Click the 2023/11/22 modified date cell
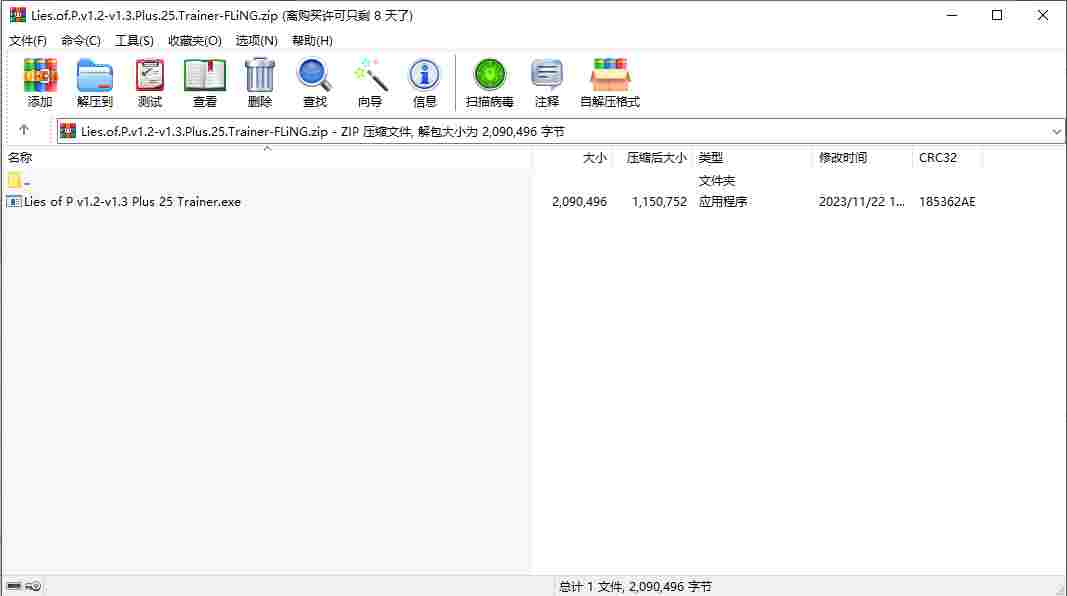Image resolution: width=1067 pixels, height=596 pixels. [x=861, y=201]
